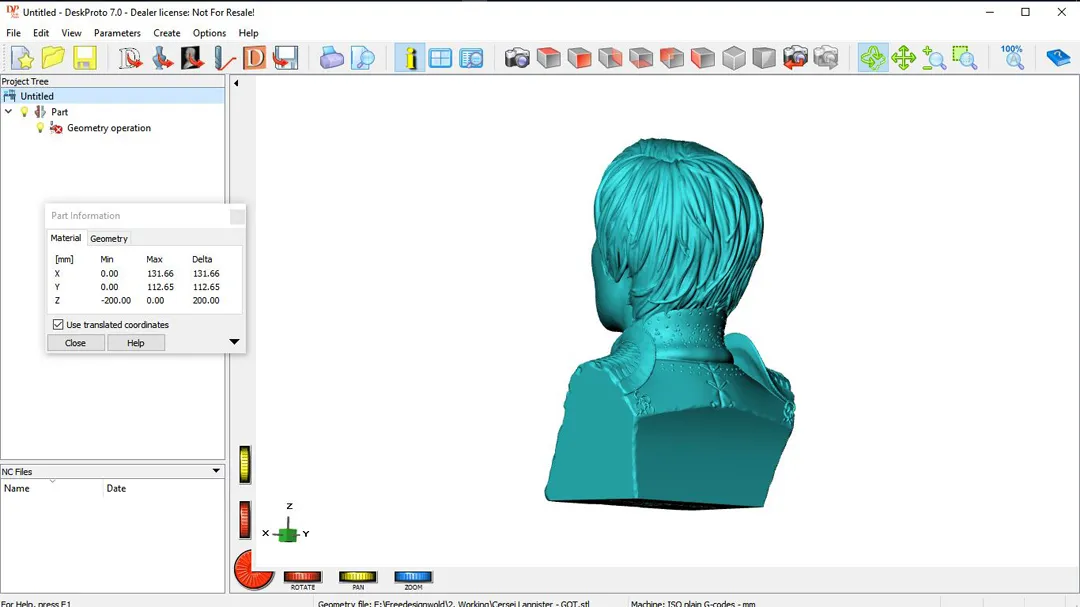The width and height of the screenshot is (1080, 607).
Task: Activate the green four-arrow pan tool
Action: 903,58
